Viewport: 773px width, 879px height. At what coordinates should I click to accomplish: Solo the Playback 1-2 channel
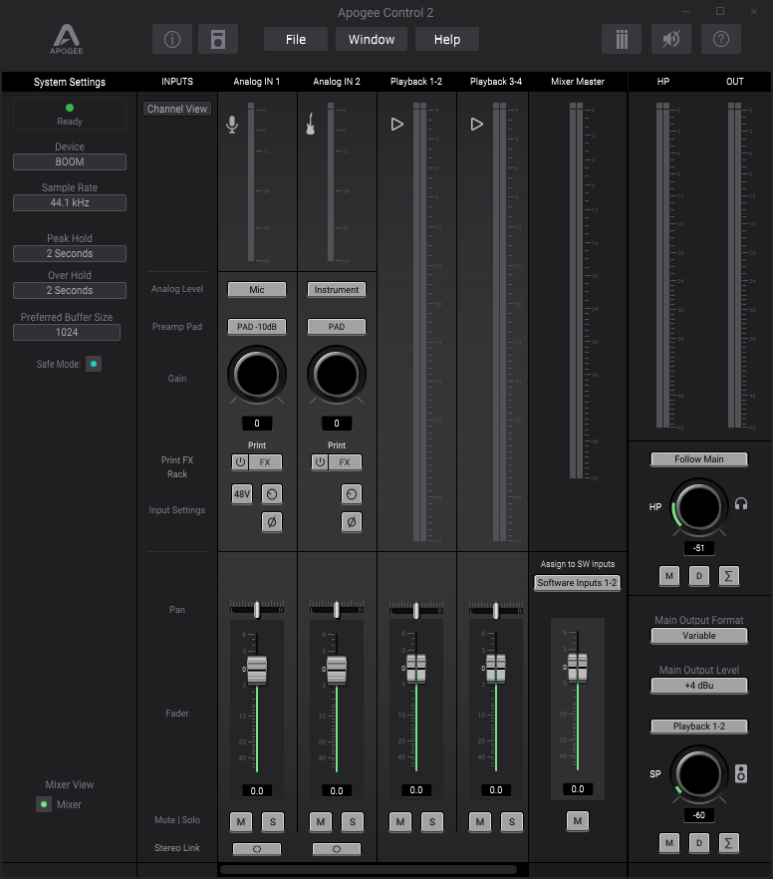click(x=432, y=822)
